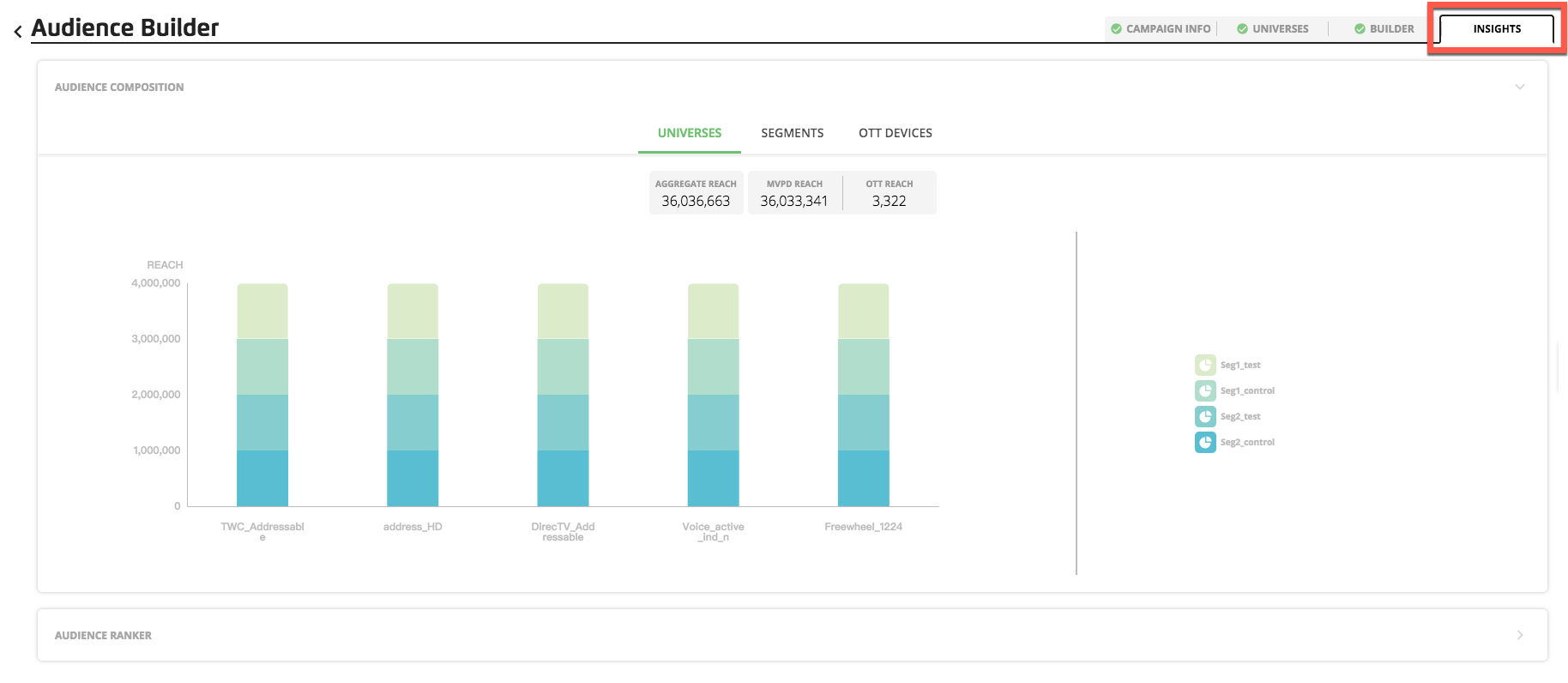The image size is (1568, 683).
Task: Click the REACH axis title
Action: coord(165,265)
